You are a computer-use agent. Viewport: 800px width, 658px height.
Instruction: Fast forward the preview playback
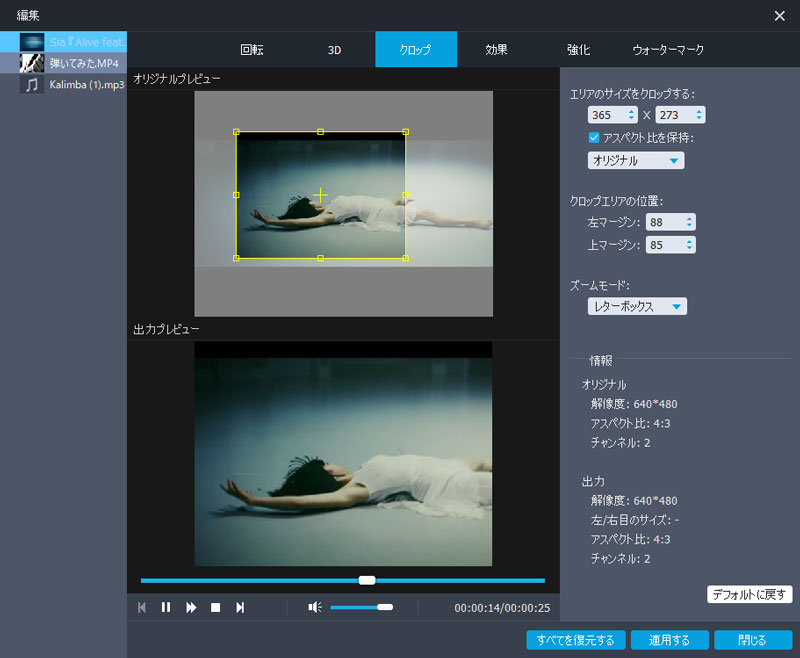point(191,608)
